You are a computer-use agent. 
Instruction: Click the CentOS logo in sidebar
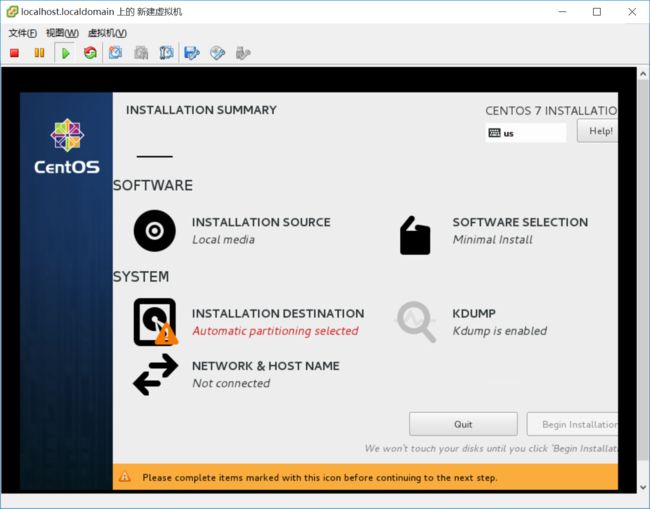pos(67,146)
